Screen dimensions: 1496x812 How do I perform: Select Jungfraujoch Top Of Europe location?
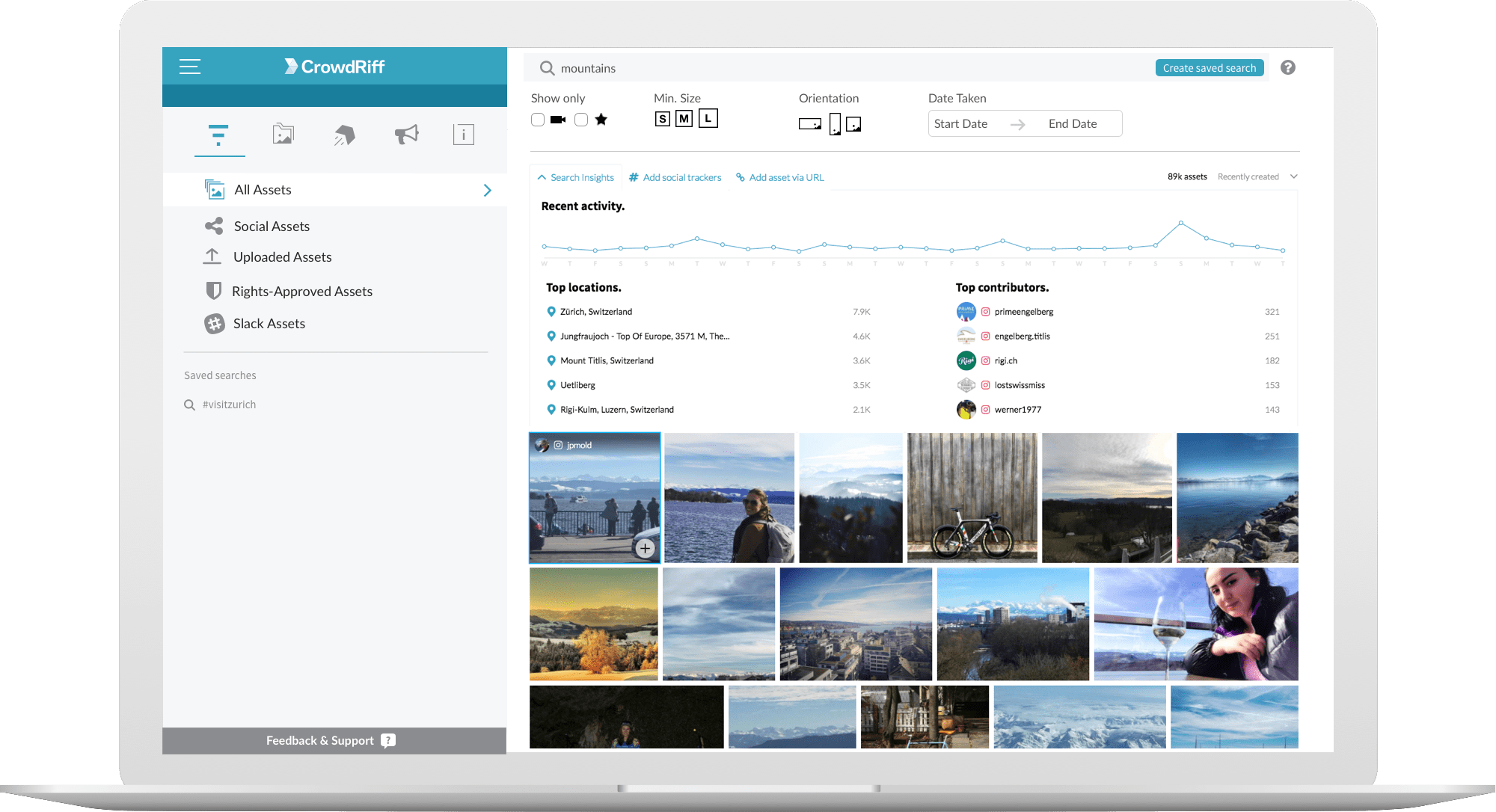coord(645,336)
